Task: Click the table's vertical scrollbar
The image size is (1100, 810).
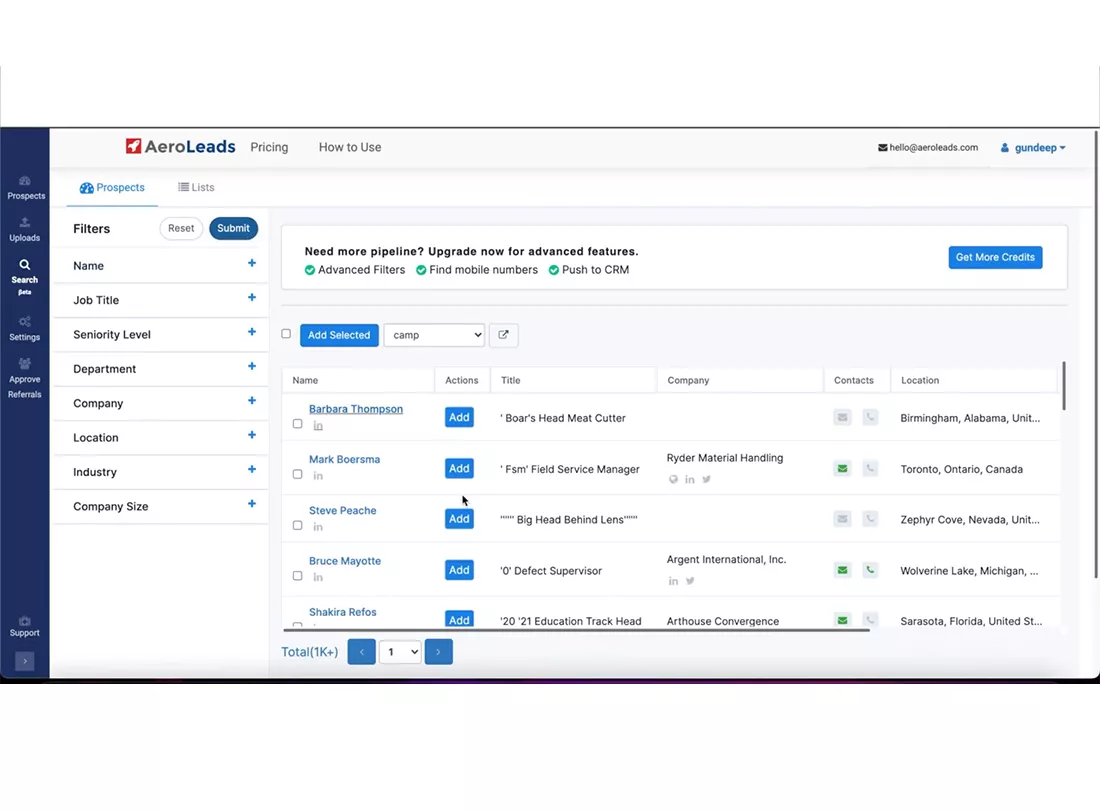Action: (x=1064, y=386)
